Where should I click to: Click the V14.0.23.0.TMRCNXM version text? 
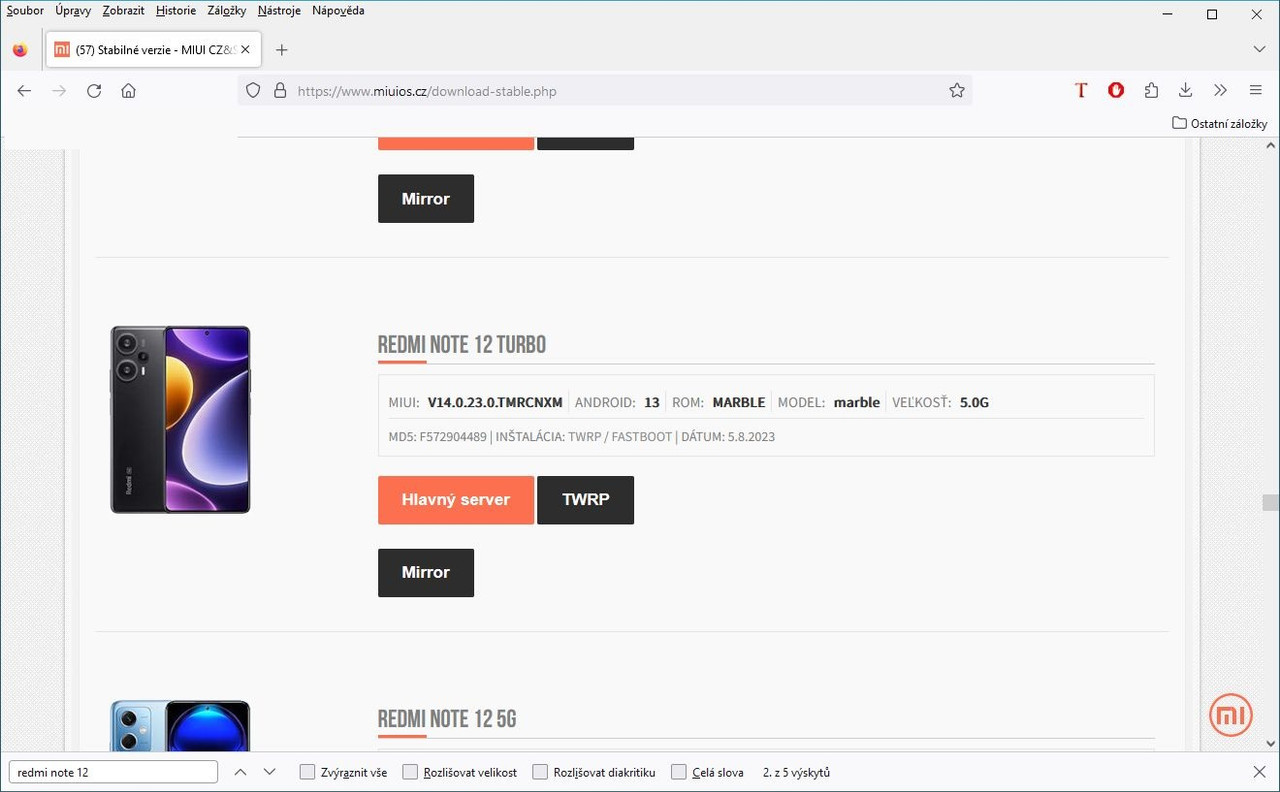tap(495, 403)
